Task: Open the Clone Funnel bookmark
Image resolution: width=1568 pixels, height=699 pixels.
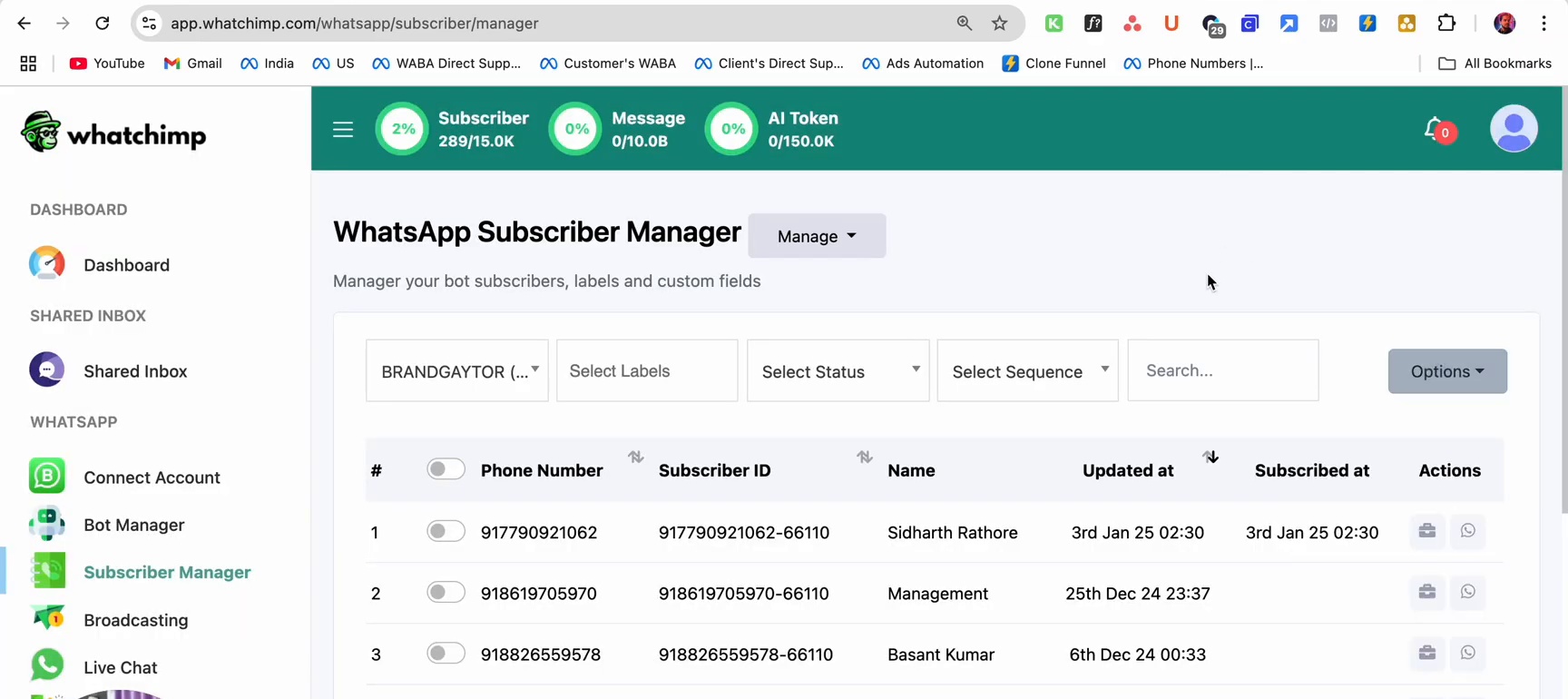Action: (x=1053, y=64)
